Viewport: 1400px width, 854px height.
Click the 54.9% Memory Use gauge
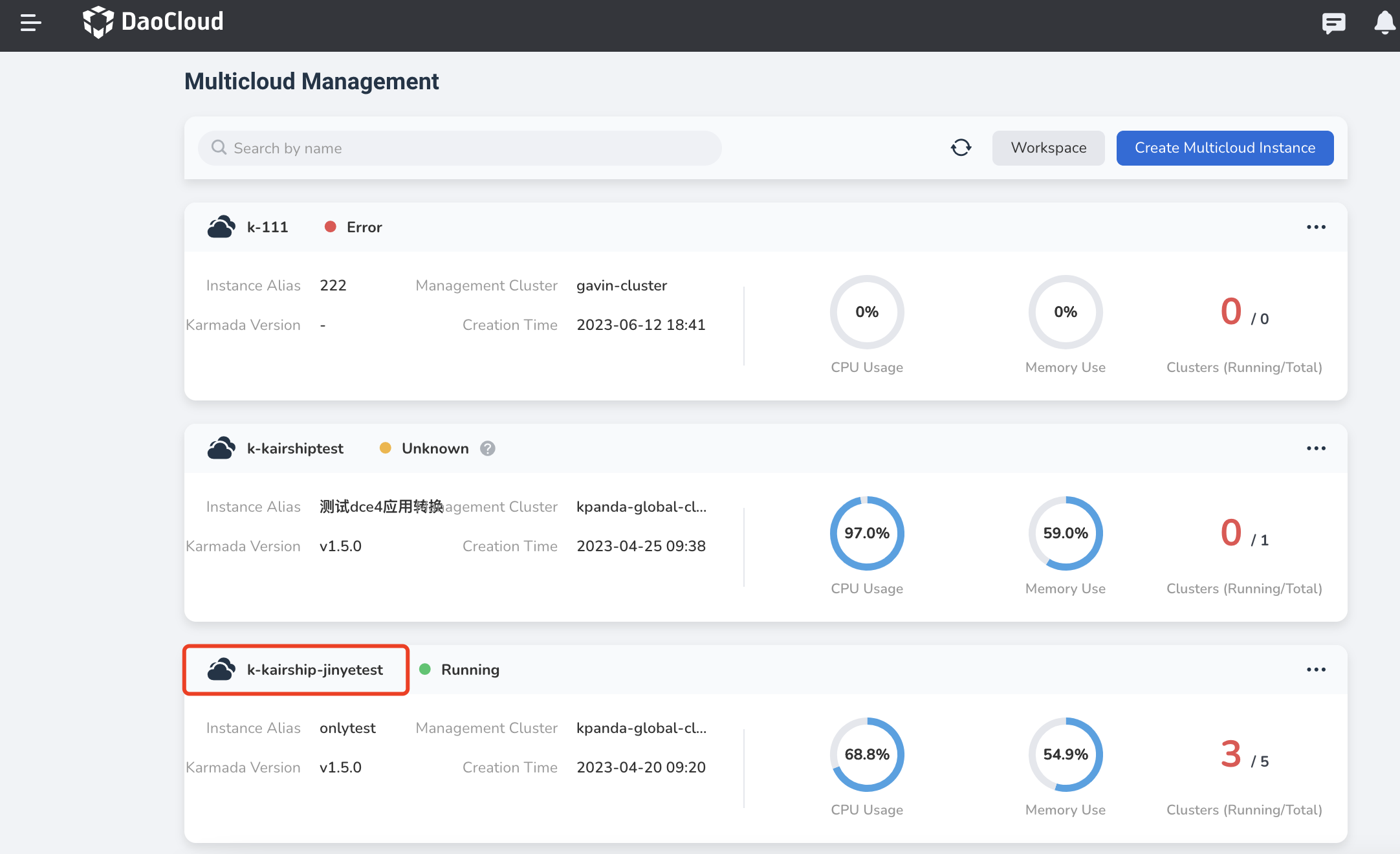1066,754
